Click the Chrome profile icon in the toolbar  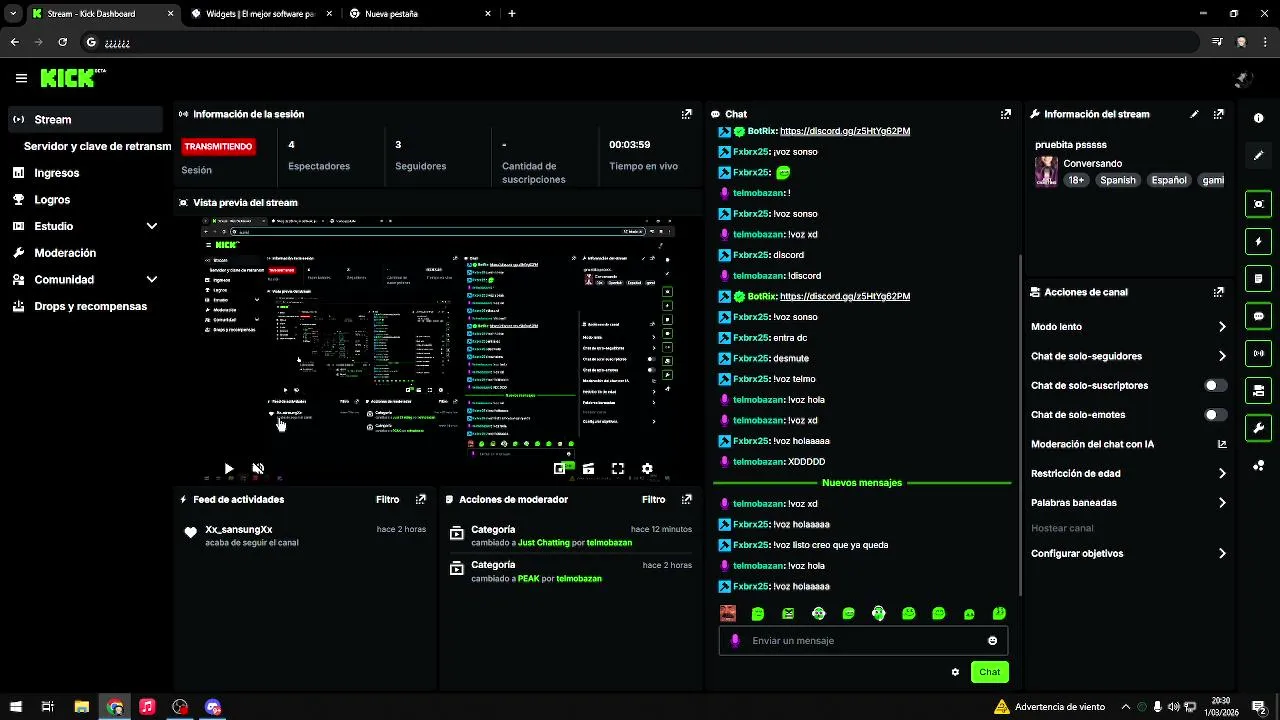tap(1241, 42)
